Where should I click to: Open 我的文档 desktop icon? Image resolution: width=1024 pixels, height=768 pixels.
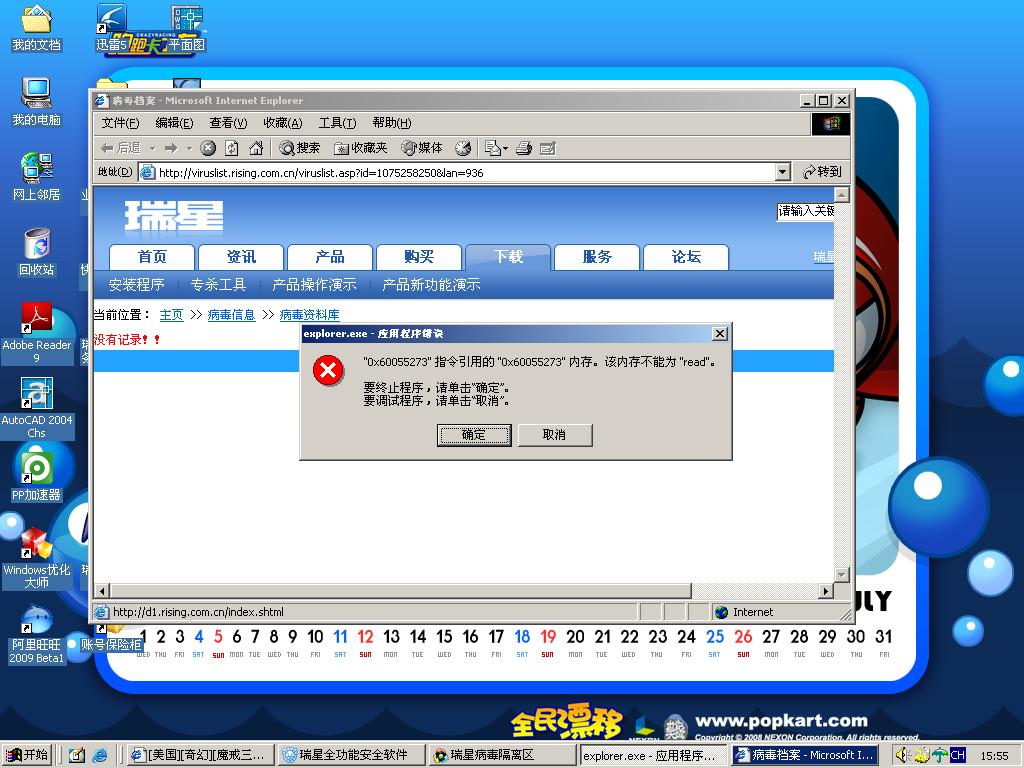(37, 29)
